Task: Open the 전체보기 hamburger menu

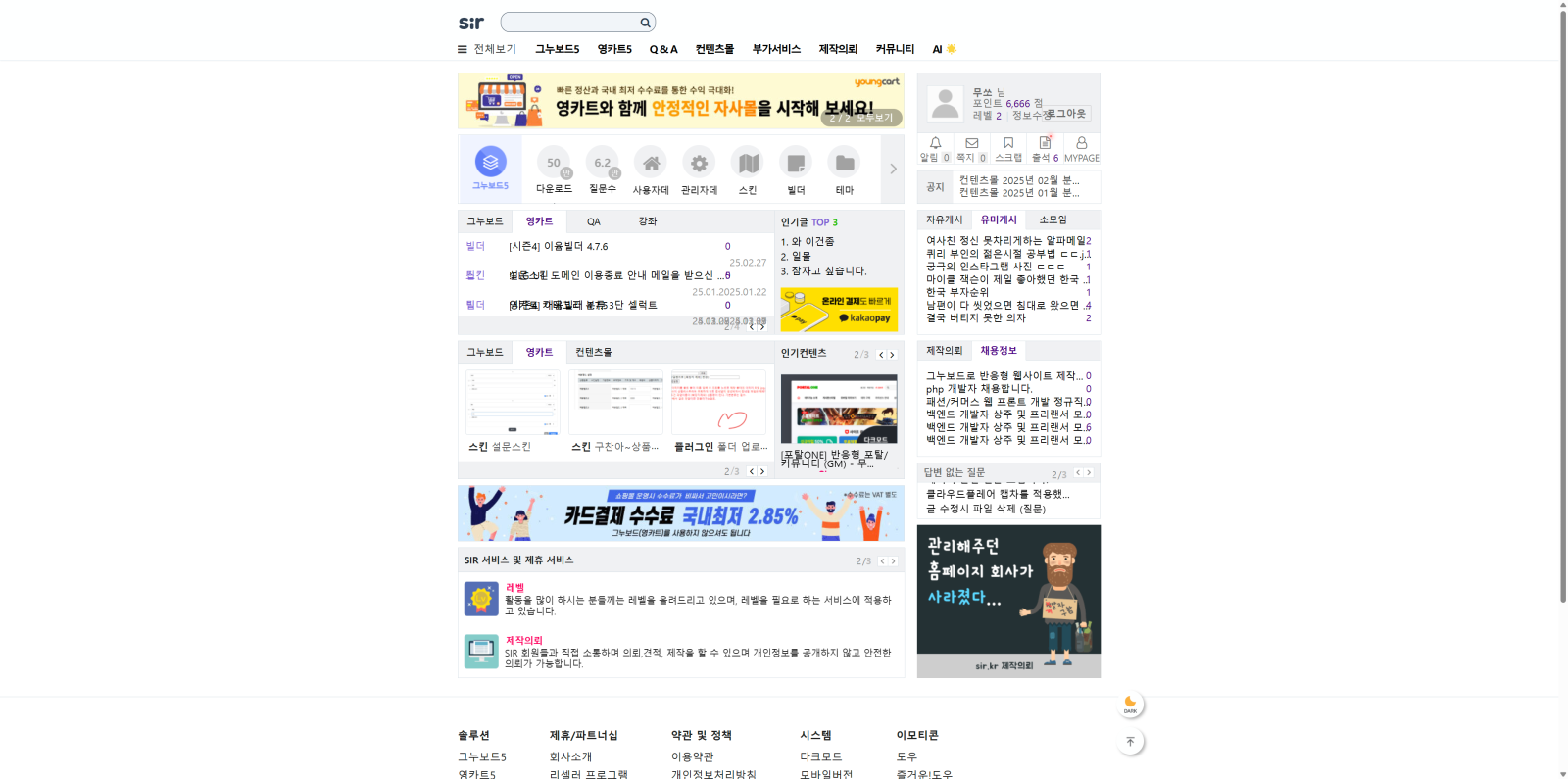Action: click(x=463, y=49)
